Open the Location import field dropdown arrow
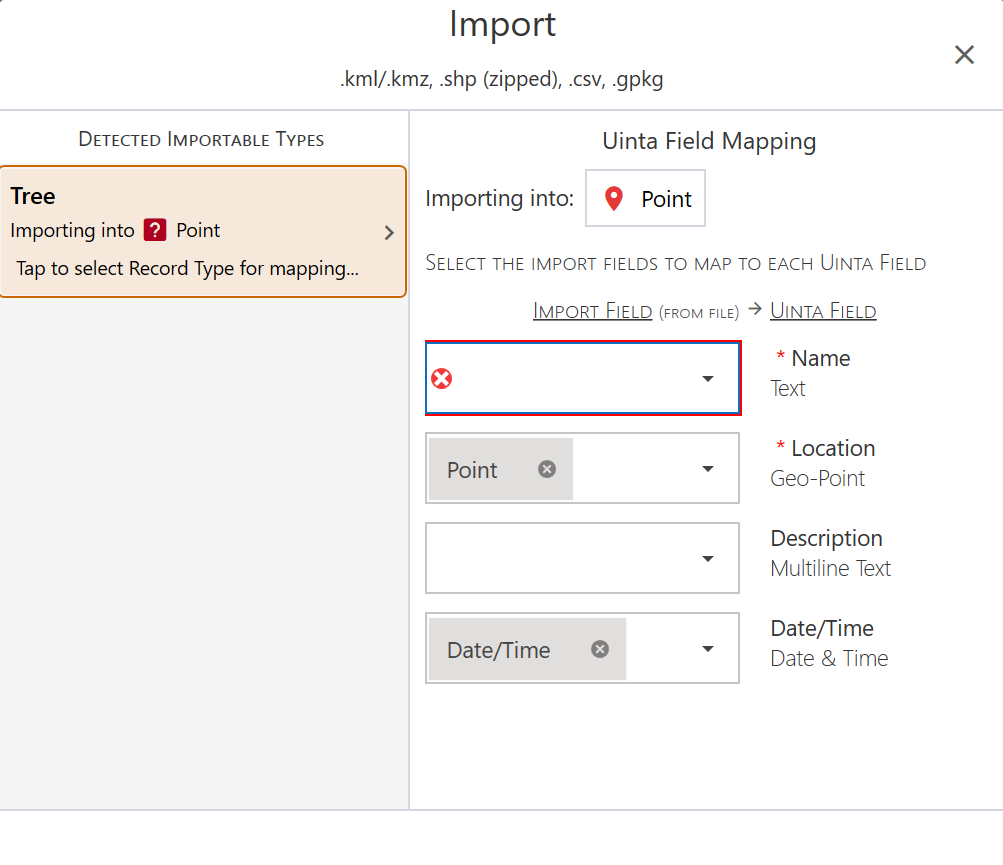Image resolution: width=1003 pixels, height=865 pixels. coord(707,469)
